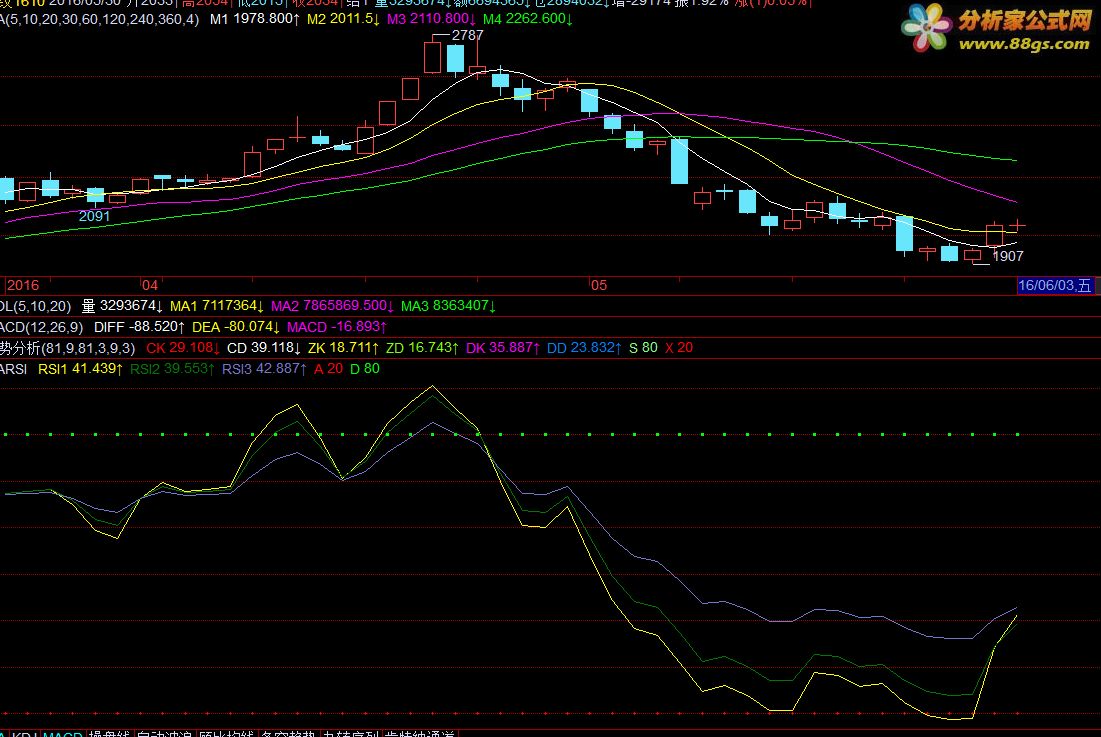Click the ARSI indicator name label
Image resolution: width=1101 pixels, height=737 pixels.
[x=13, y=369]
